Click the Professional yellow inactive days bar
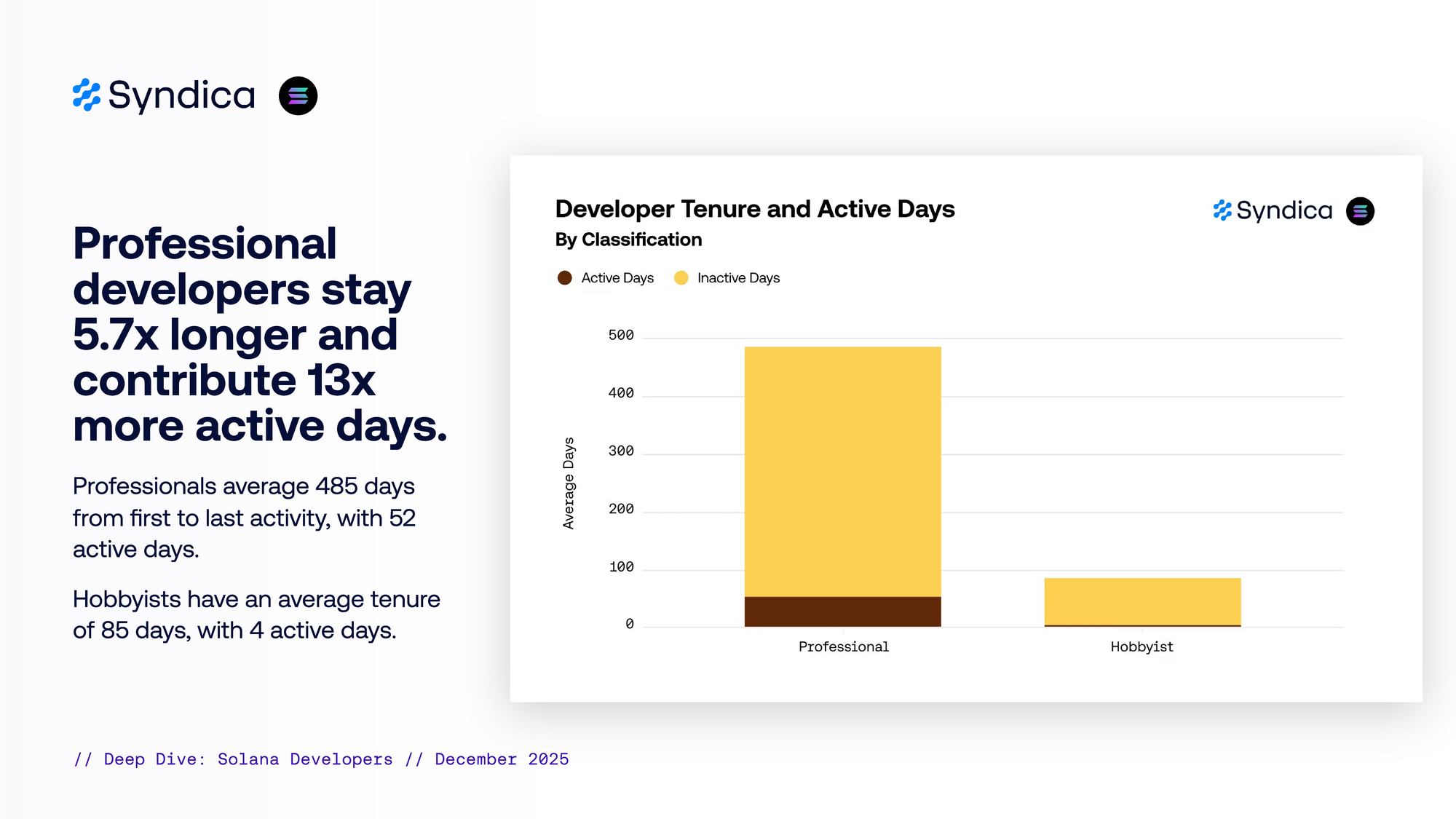Screen dimensions: 1456x819 (x=842, y=470)
